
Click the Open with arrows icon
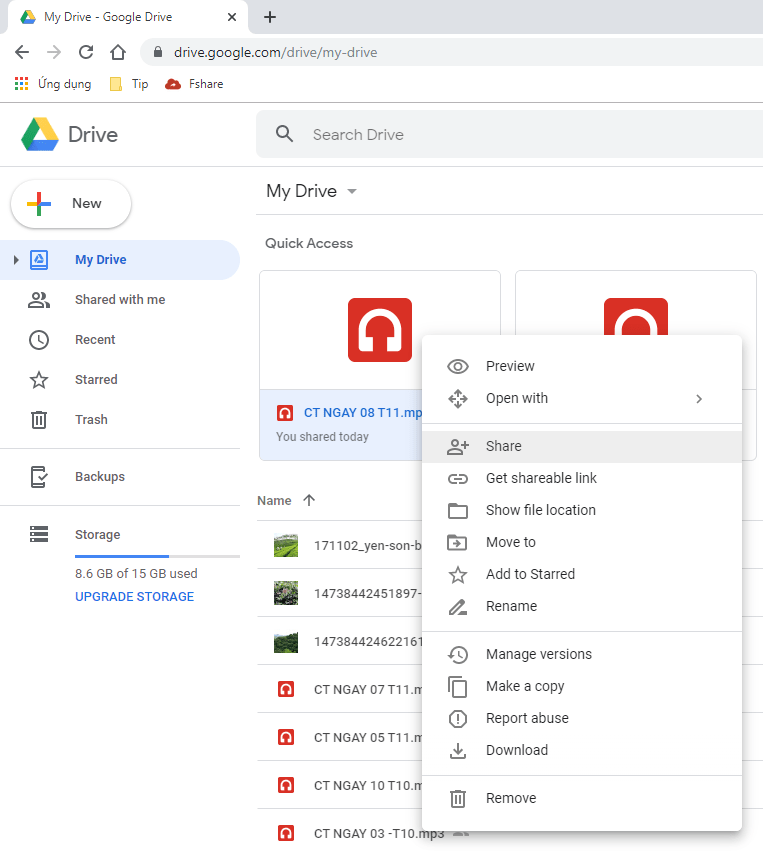pos(458,398)
